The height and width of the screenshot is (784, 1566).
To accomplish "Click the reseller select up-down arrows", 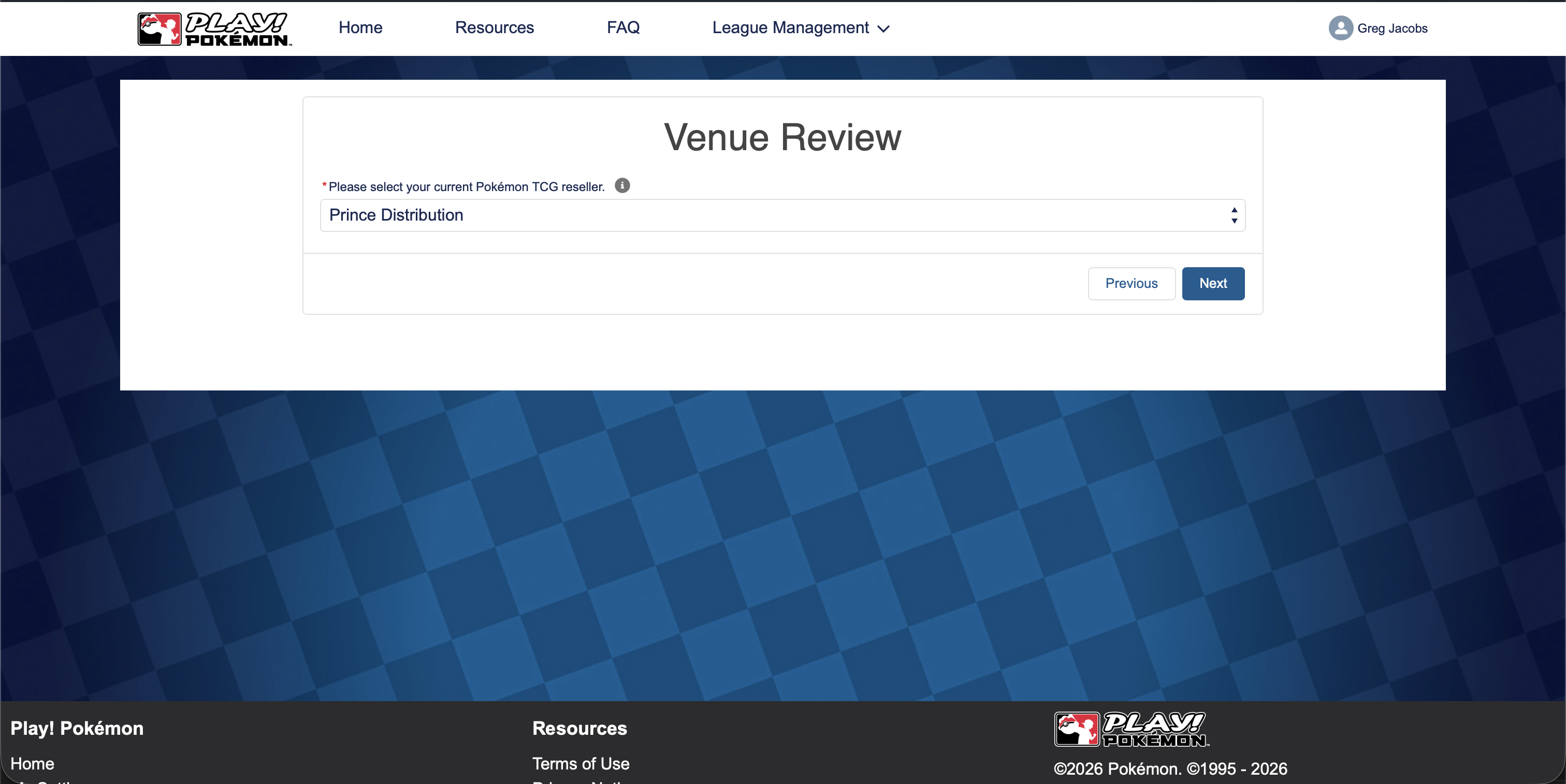I will tap(1234, 215).
